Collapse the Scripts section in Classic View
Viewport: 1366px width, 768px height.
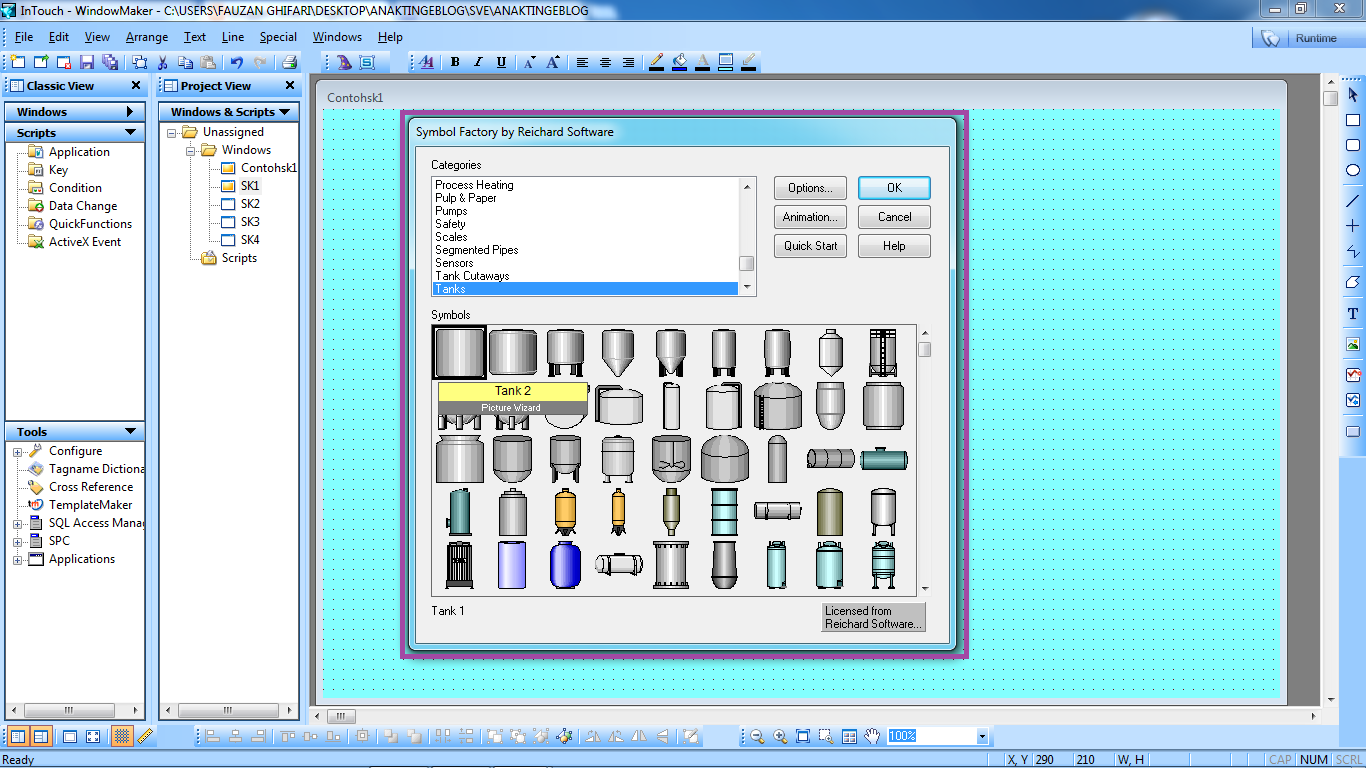point(130,132)
